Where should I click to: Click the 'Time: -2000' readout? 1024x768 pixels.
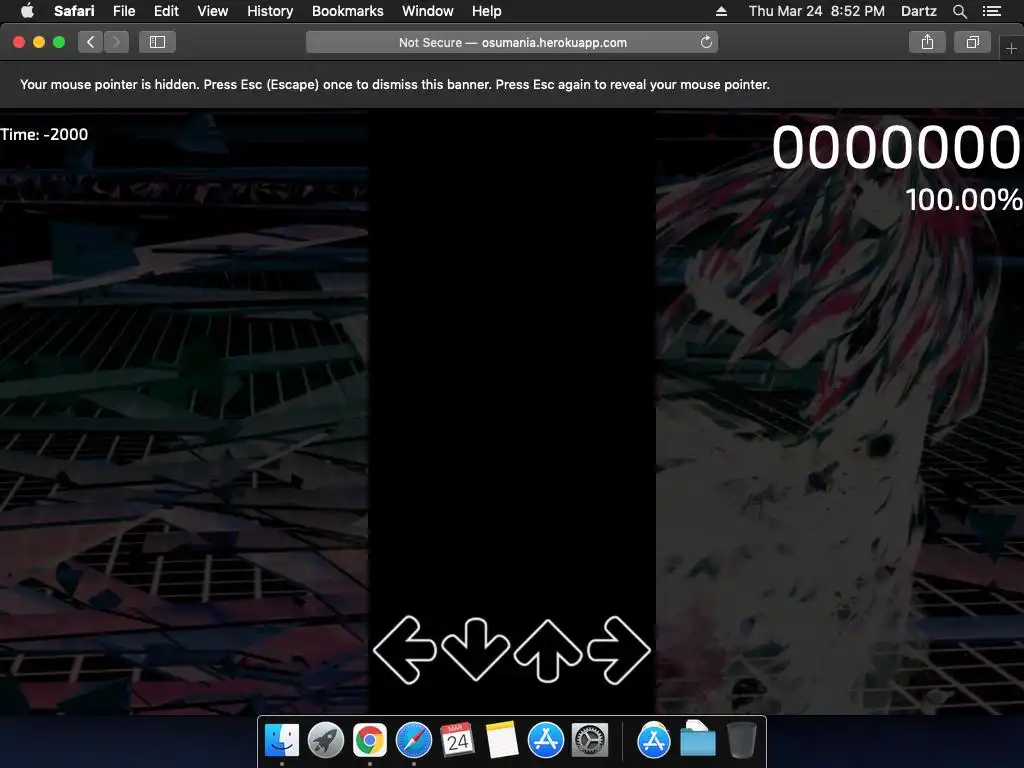point(44,135)
